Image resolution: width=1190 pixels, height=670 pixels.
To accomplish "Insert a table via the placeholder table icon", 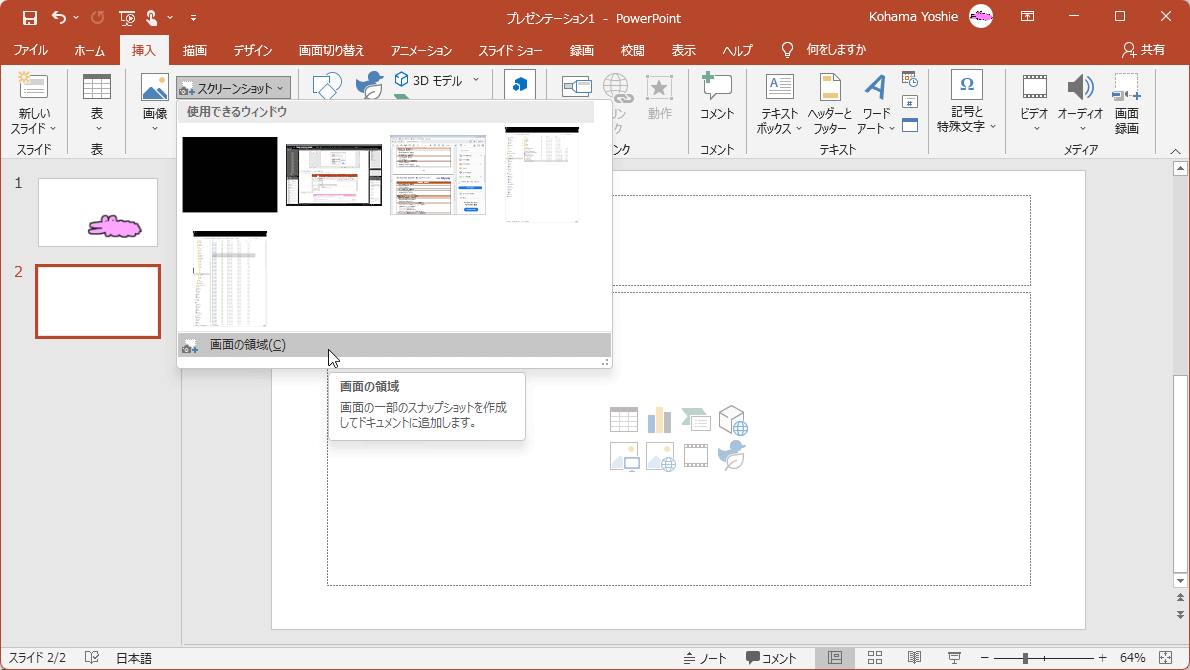I will tap(623, 419).
